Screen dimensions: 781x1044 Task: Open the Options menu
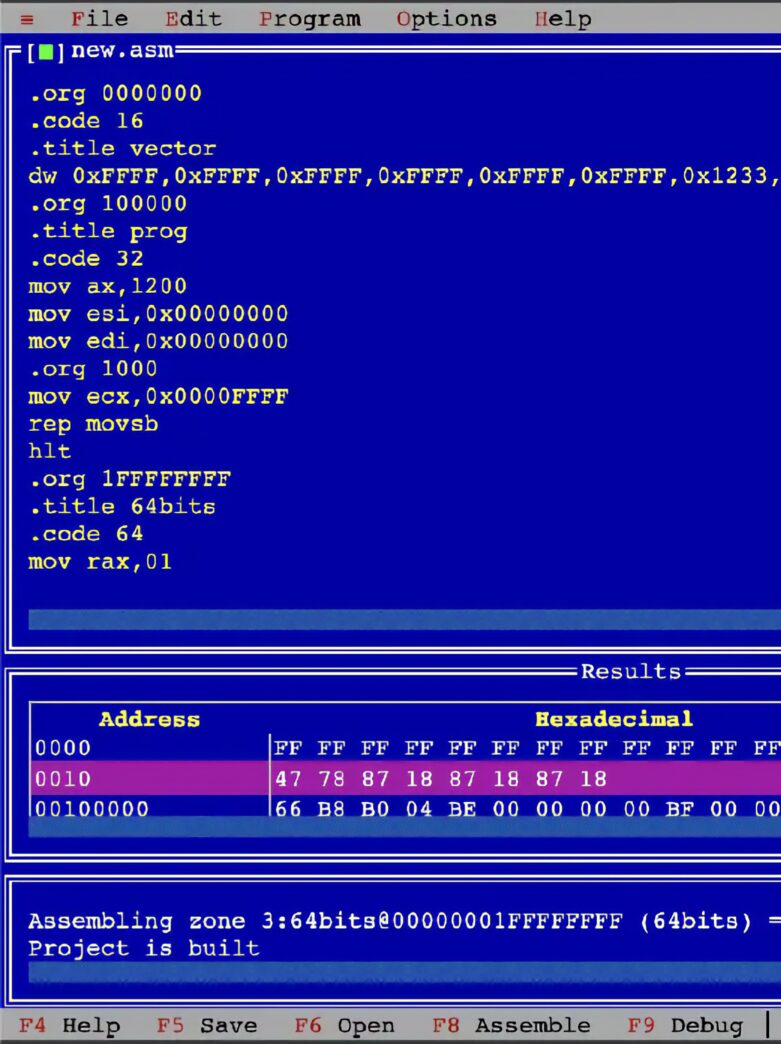pyautogui.click(x=446, y=19)
